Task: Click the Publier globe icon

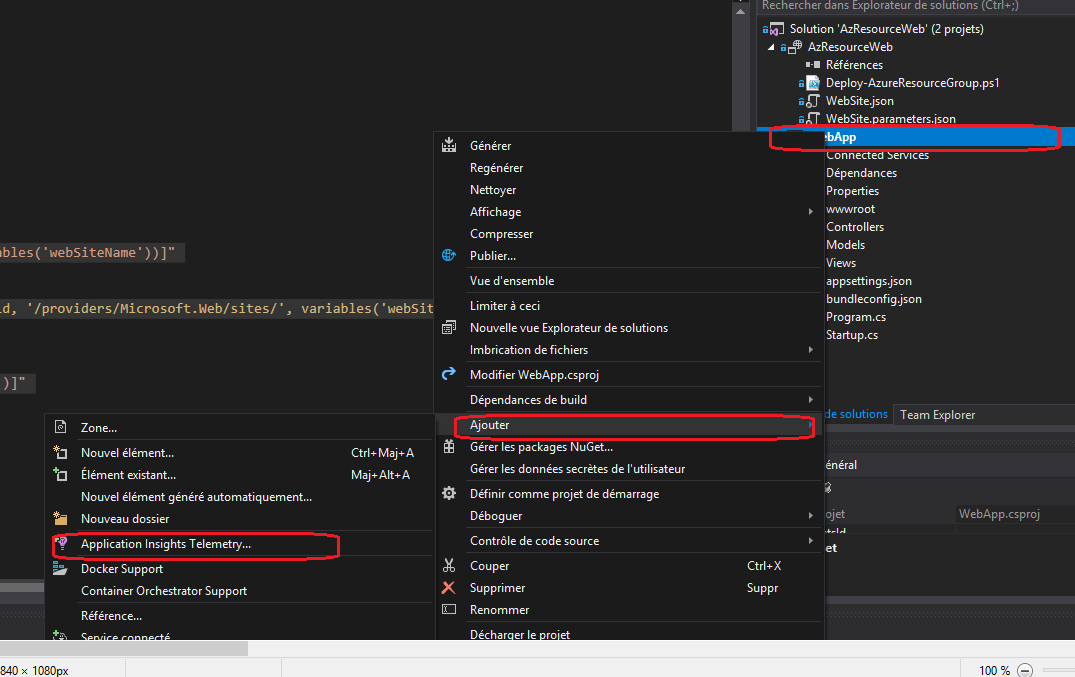Action: [x=449, y=255]
